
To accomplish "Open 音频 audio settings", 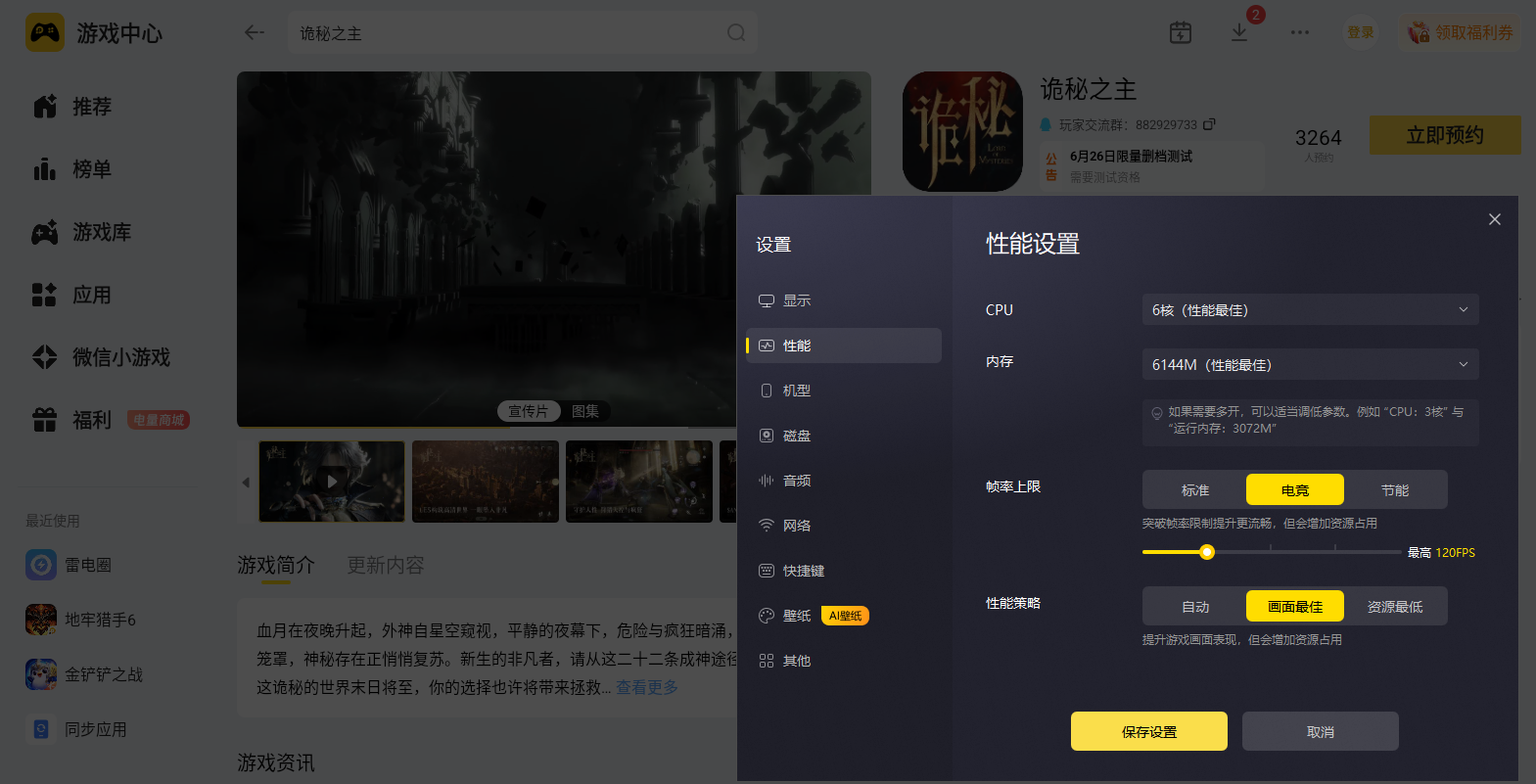I will [x=844, y=481].
